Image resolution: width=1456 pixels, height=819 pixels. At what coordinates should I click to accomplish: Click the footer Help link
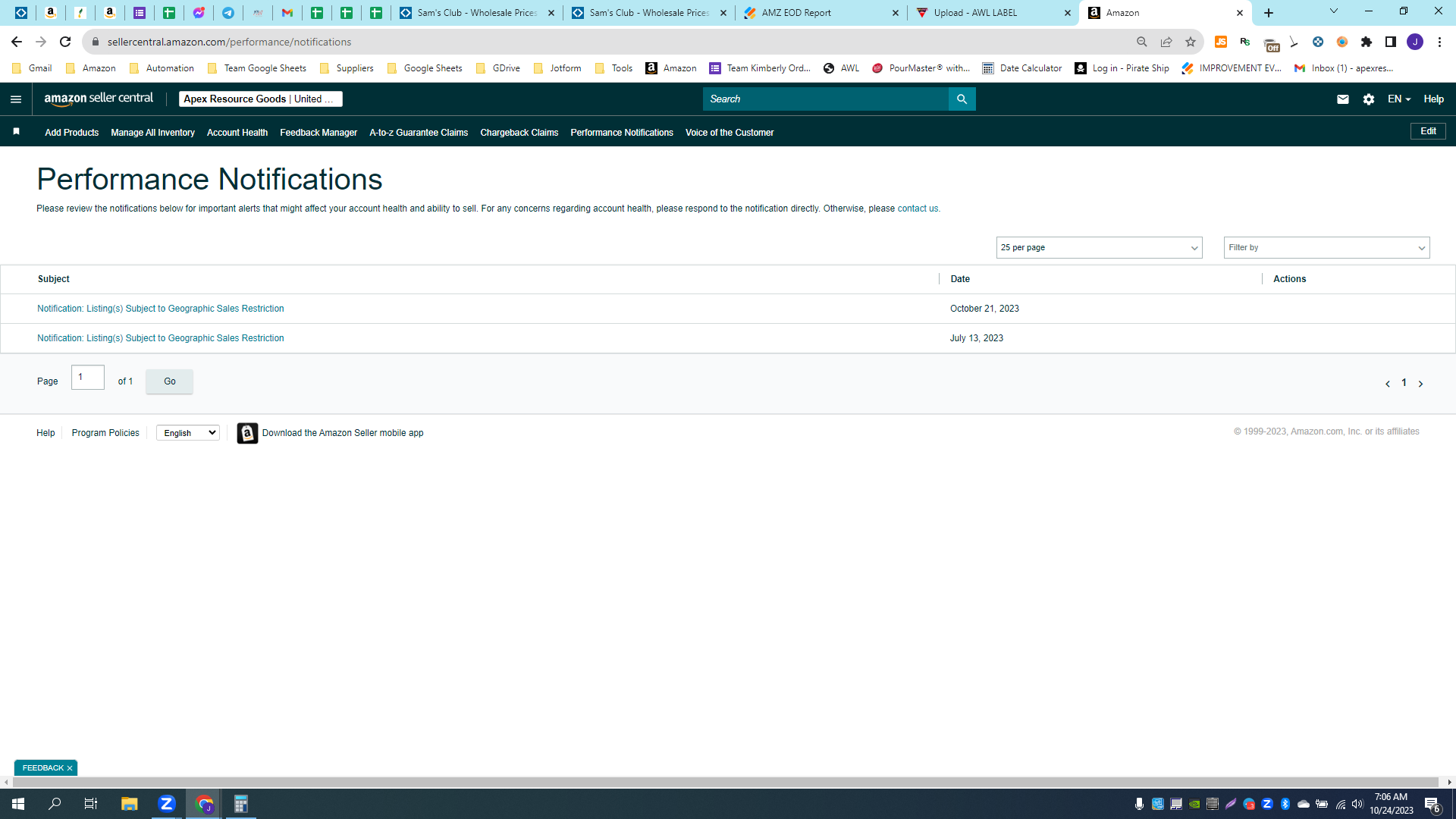[45, 433]
